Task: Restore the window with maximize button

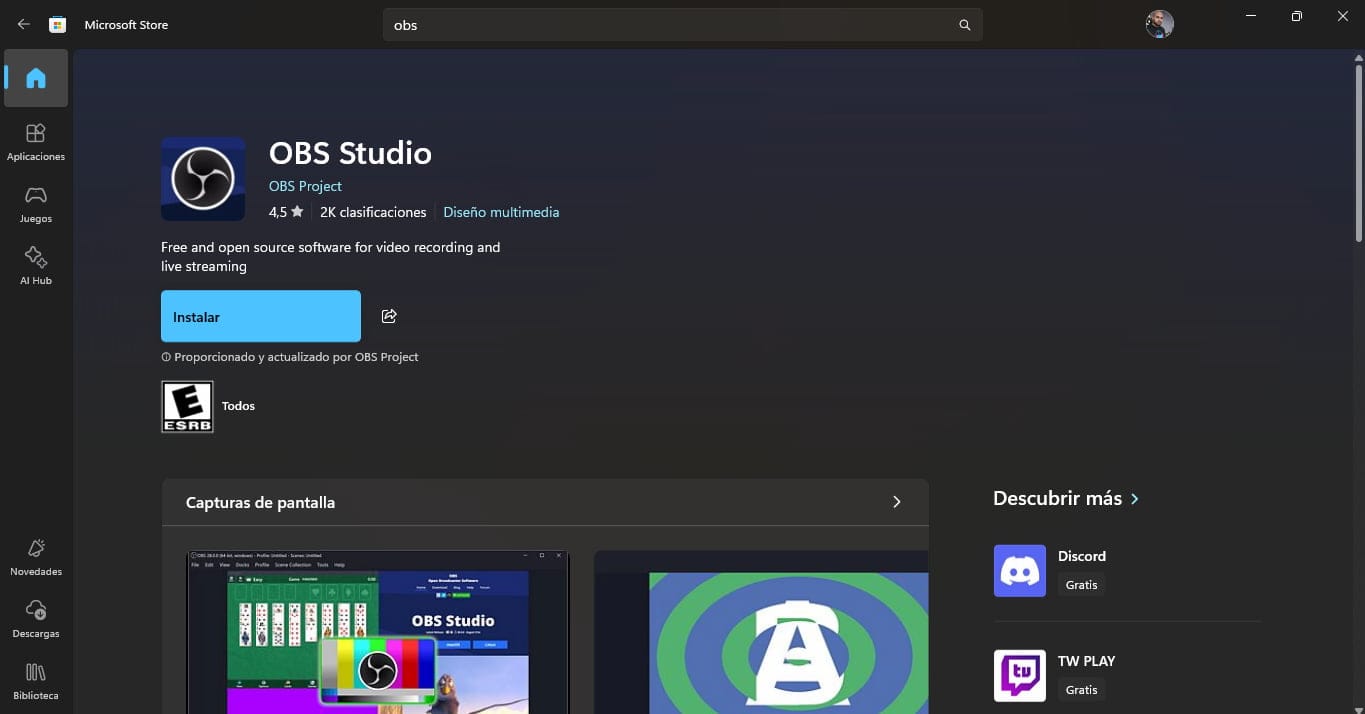Action: click(1296, 17)
